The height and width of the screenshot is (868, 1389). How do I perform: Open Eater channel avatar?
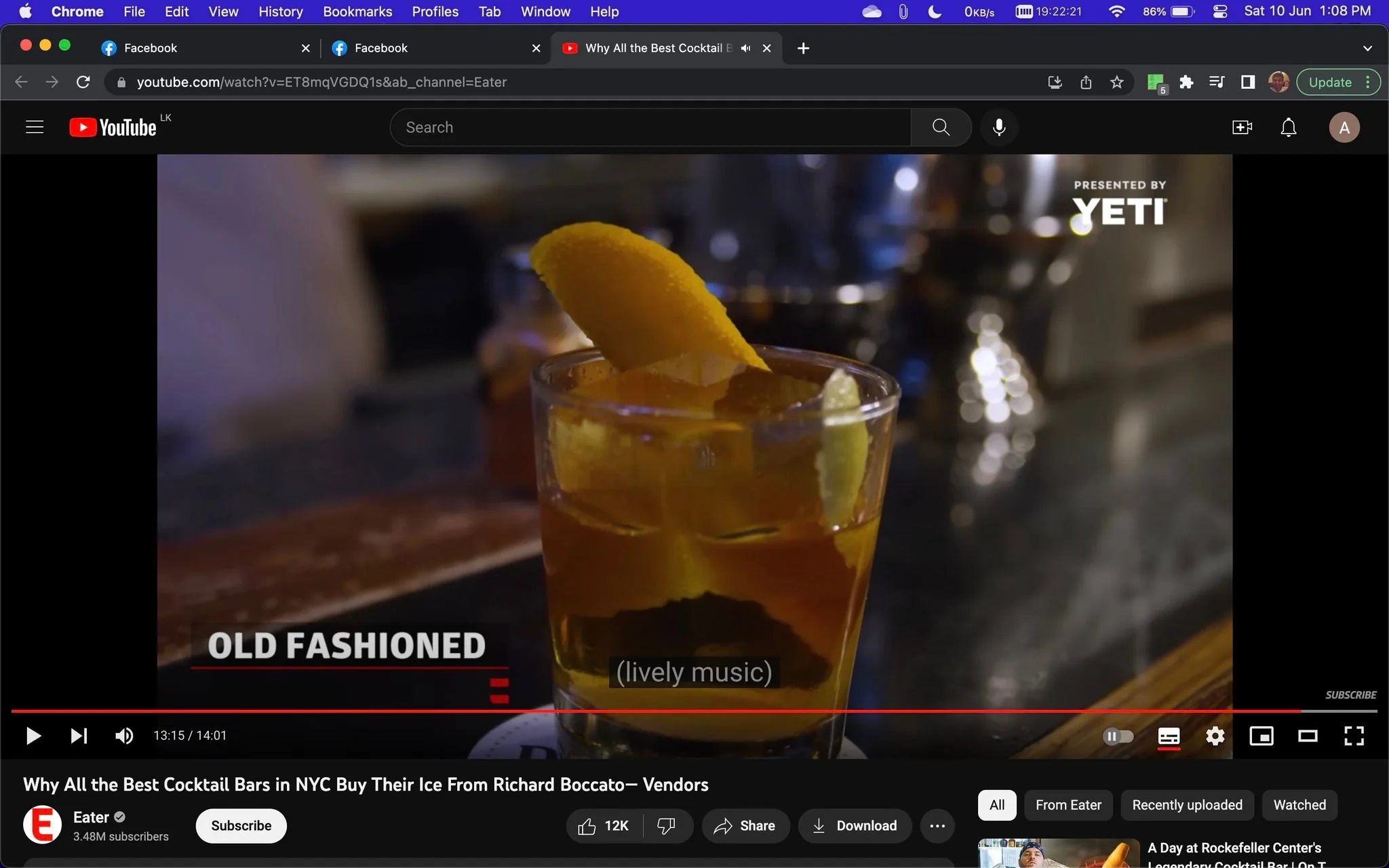(42, 825)
